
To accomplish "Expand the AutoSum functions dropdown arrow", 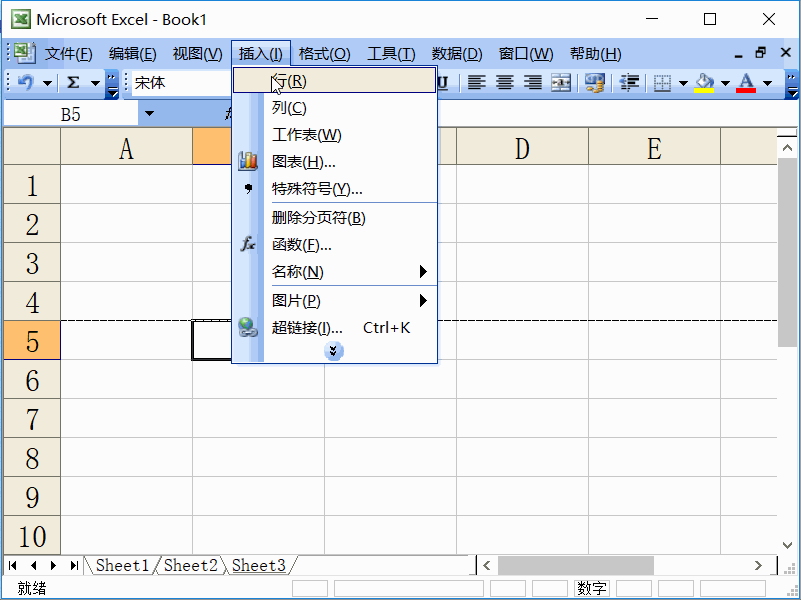I will pos(96,83).
